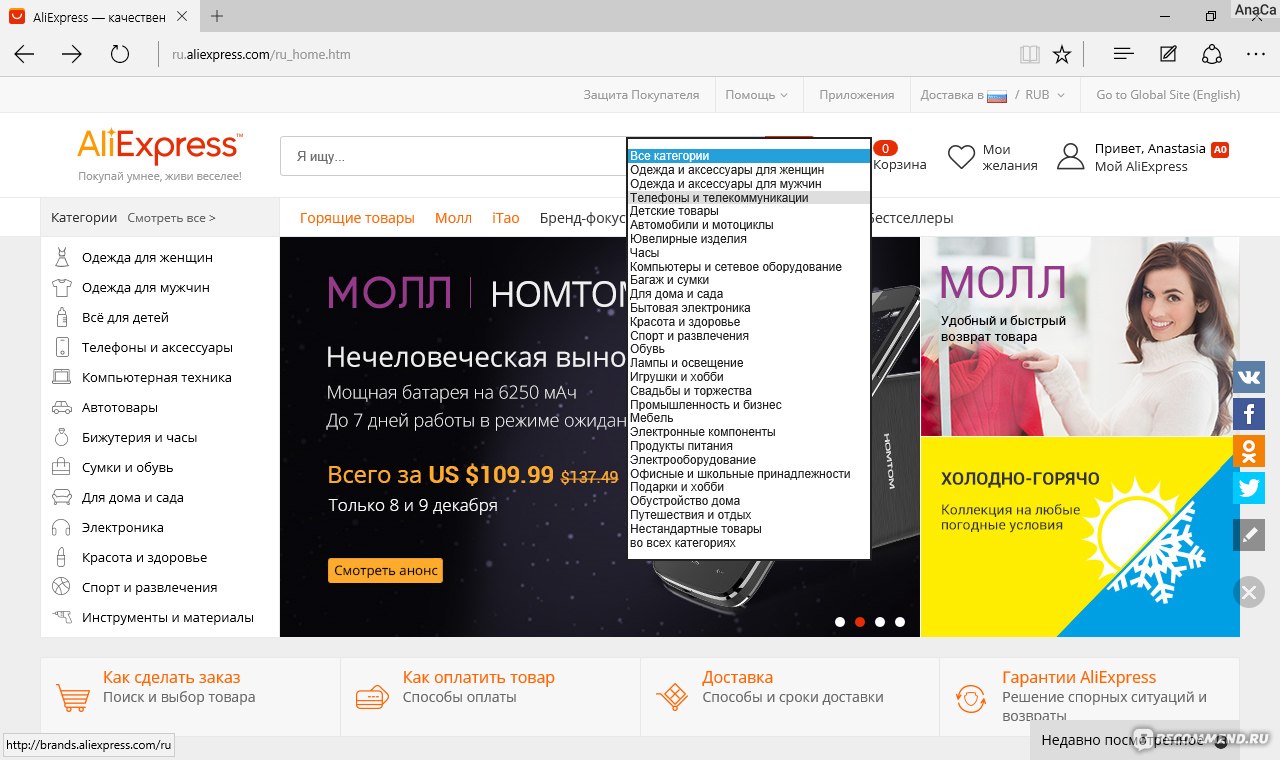Open Приложения link in top bar
Screen dimensions: 1280x760
tap(856, 95)
